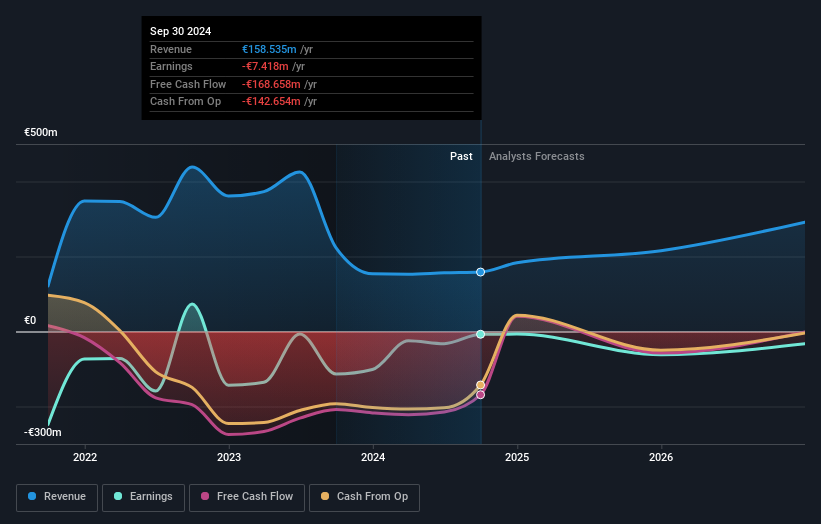Screen dimensions: 821x524
Task: Click the Analysts Forecasts label
Action: tap(537, 156)
